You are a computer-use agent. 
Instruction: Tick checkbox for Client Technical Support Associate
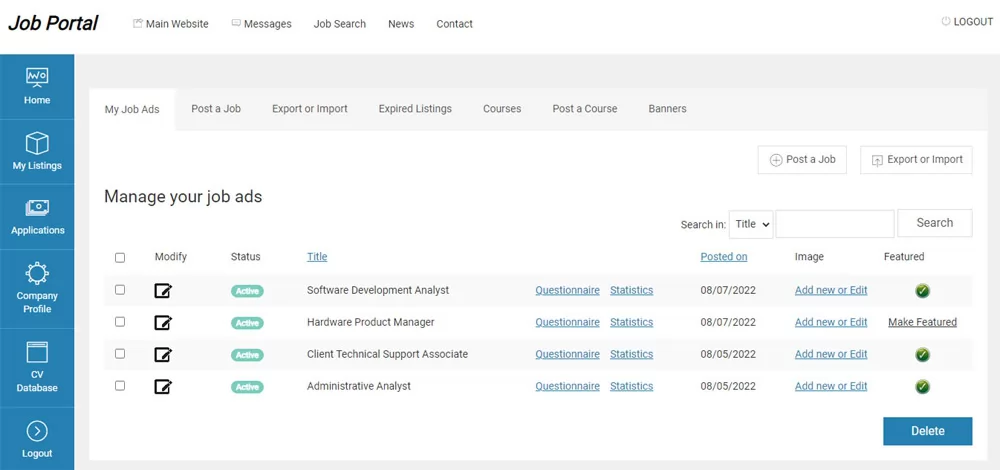click(x=120, y=353)
